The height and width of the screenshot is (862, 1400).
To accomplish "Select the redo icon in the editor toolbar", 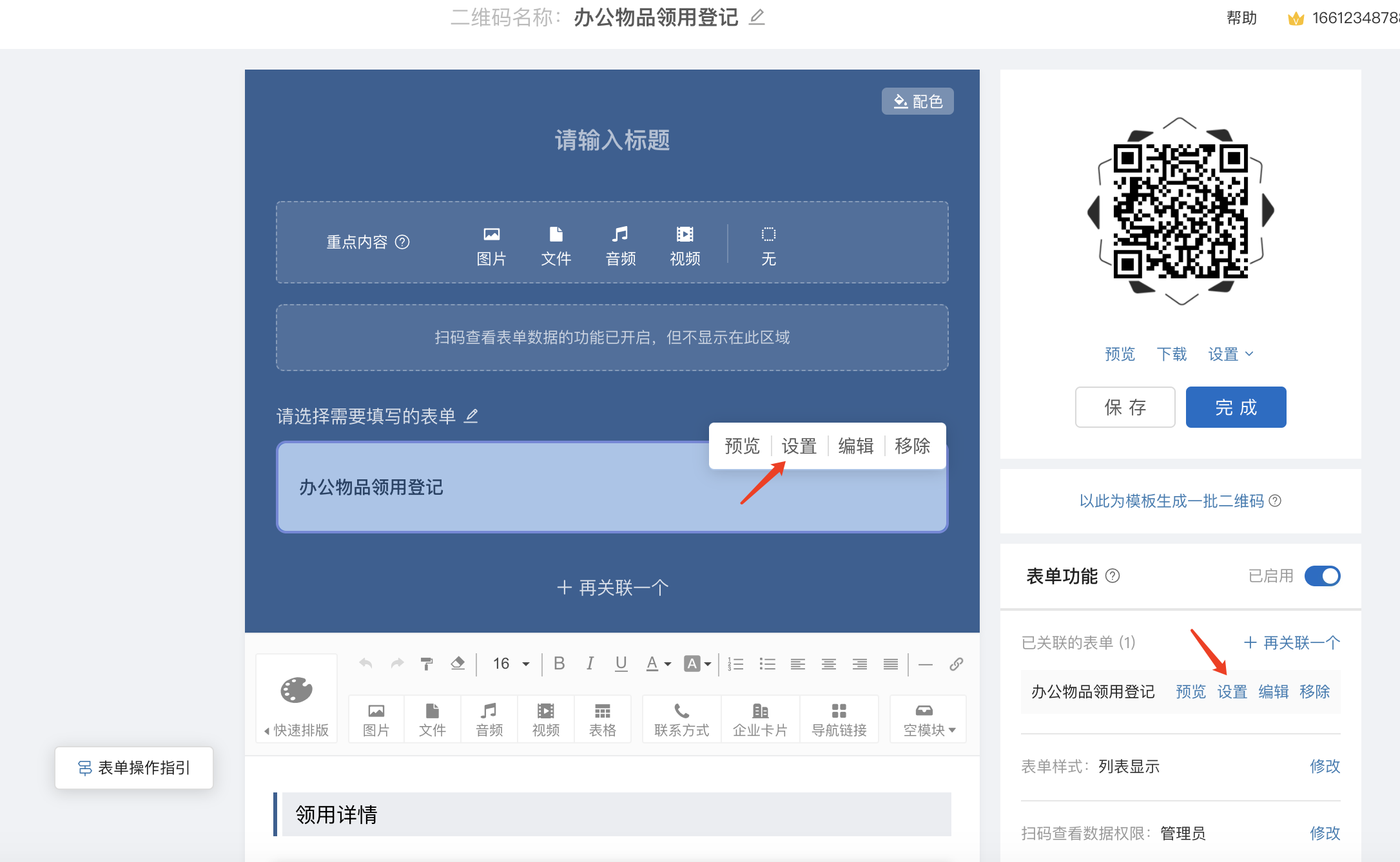I will tap(397, 664).
